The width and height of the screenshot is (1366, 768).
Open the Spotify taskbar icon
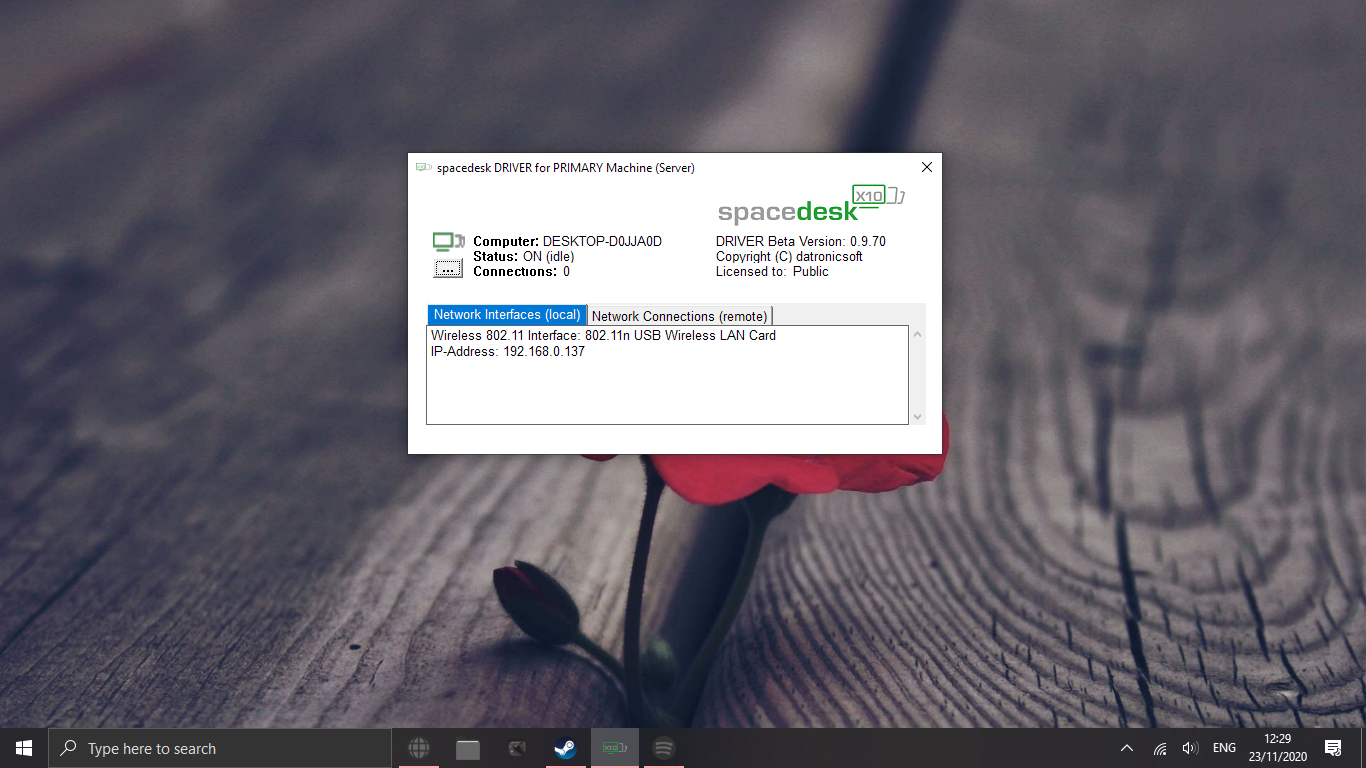663,748
